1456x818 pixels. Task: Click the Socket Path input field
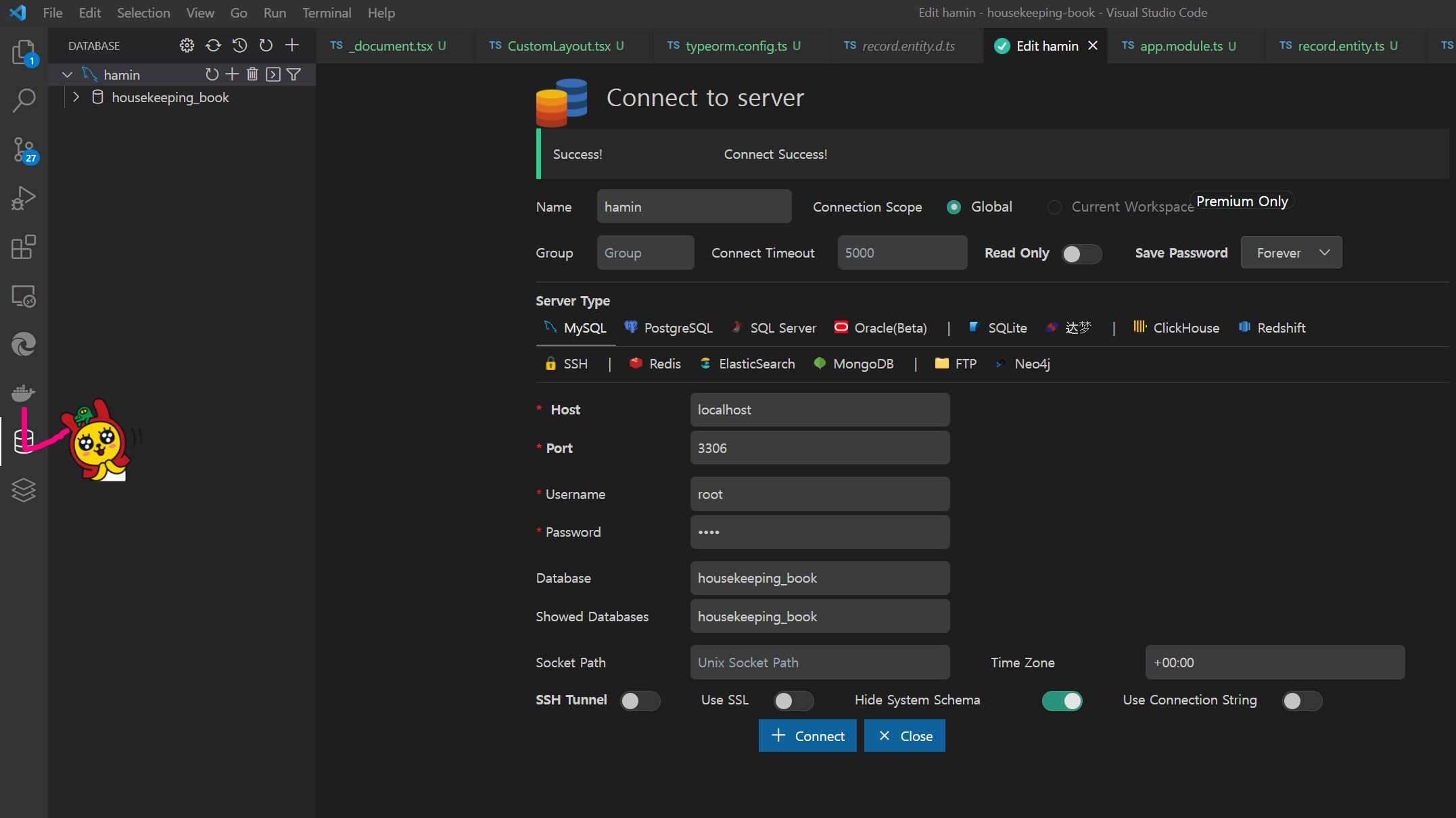pos(820,663)
